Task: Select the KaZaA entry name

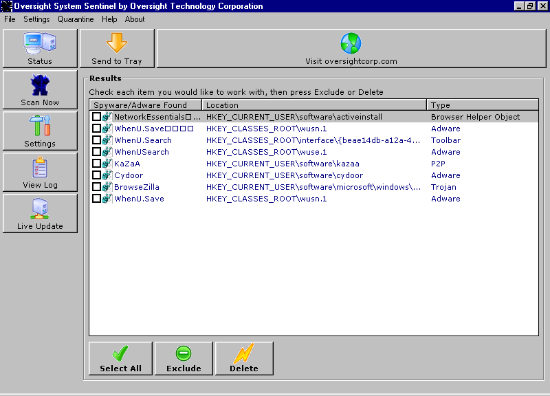Action: (127, 163)
